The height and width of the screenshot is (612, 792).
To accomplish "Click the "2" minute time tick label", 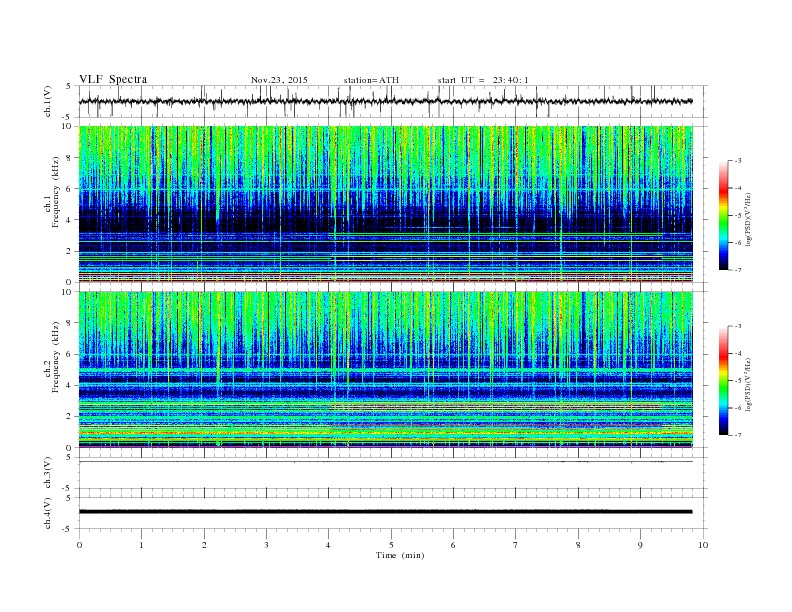I will pos(204,545).
